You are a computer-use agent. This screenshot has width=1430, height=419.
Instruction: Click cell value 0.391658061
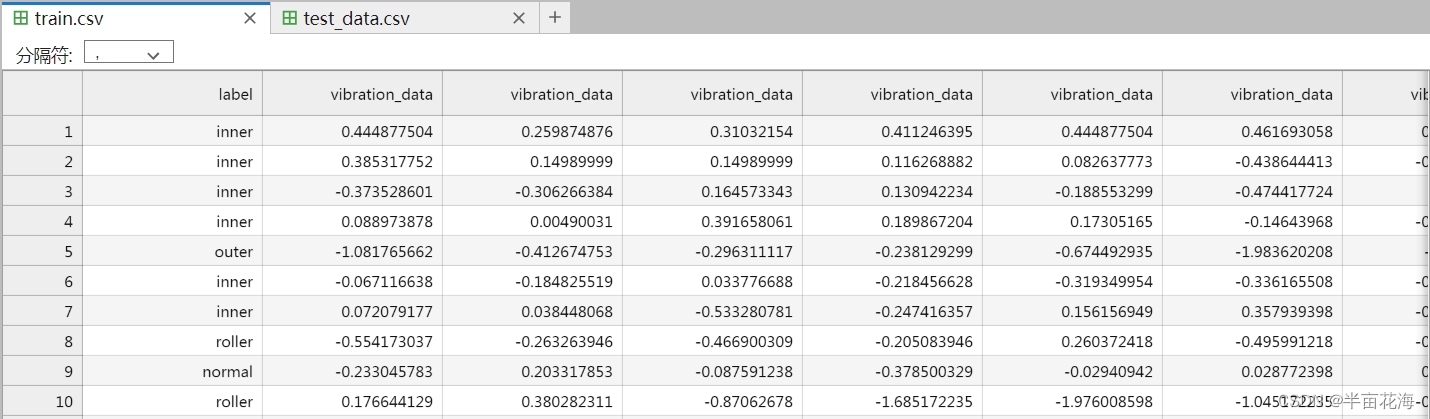pos(712,221)
